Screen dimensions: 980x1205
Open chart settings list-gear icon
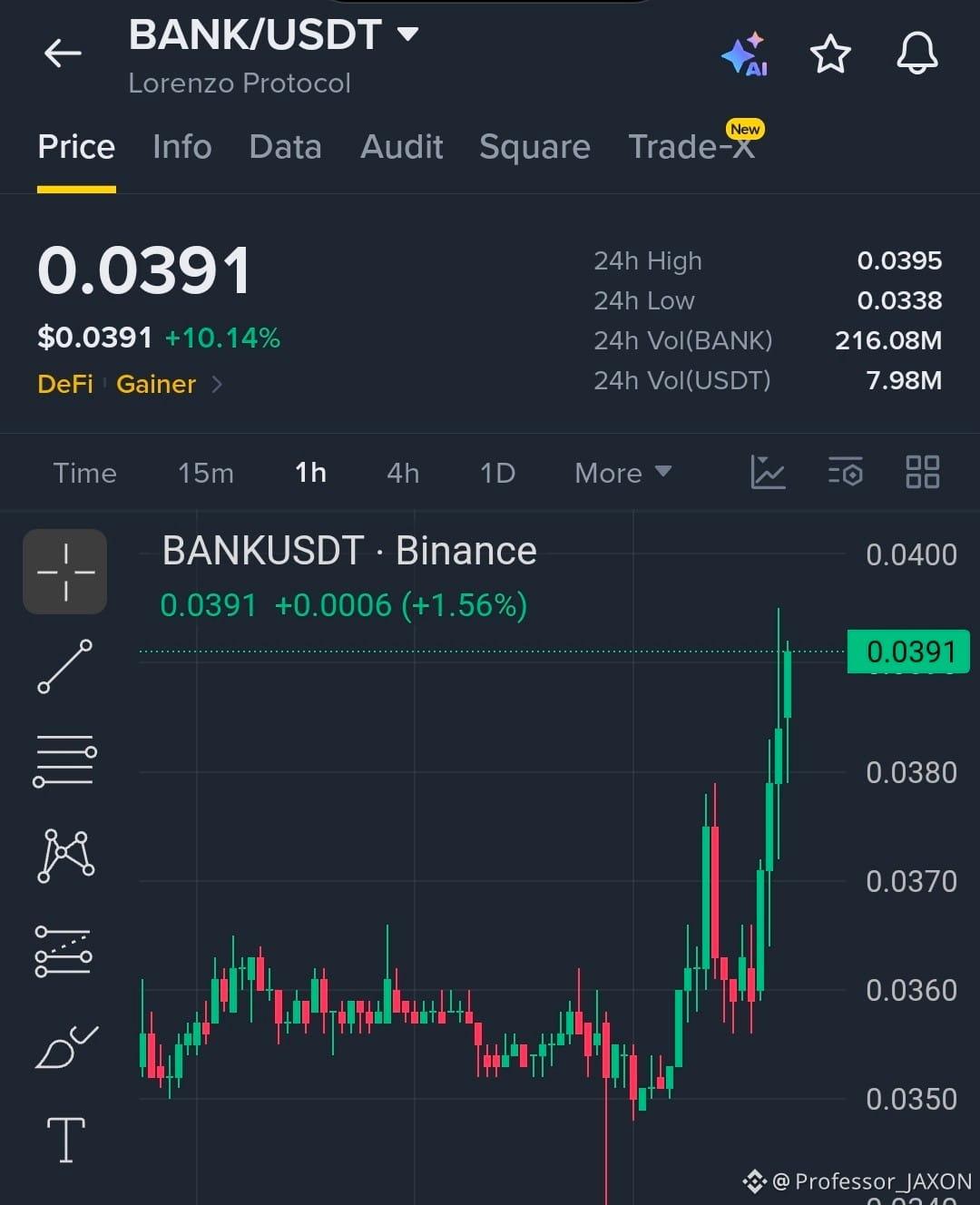coord(845,472)
